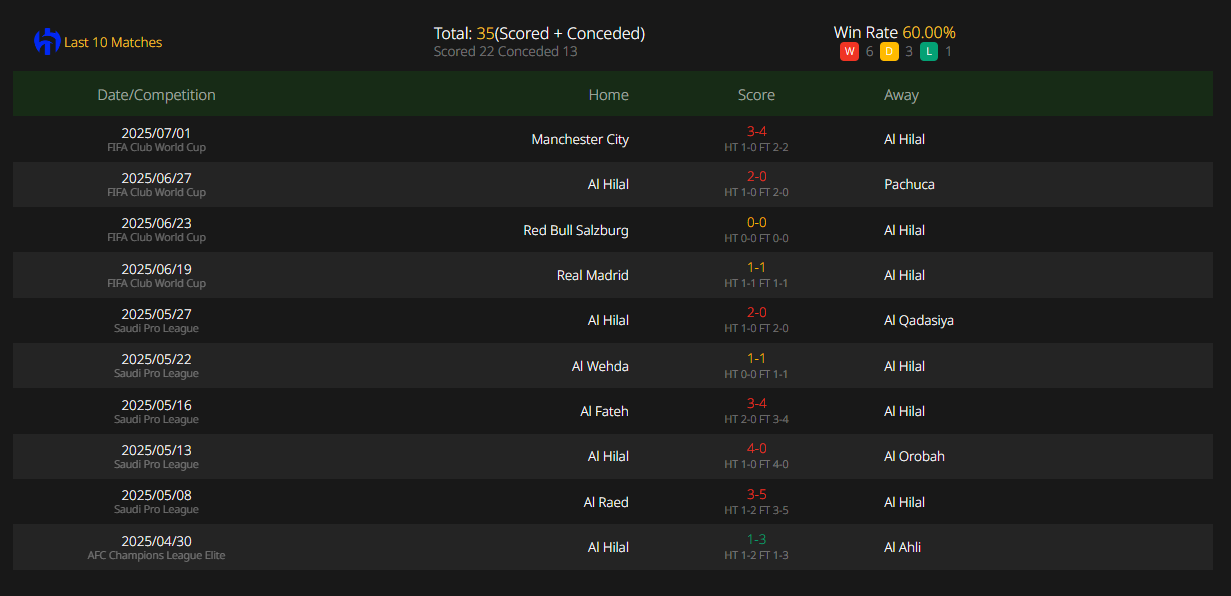Click the red W wins badge
1231x596 pixels.
tap(849, 51)
